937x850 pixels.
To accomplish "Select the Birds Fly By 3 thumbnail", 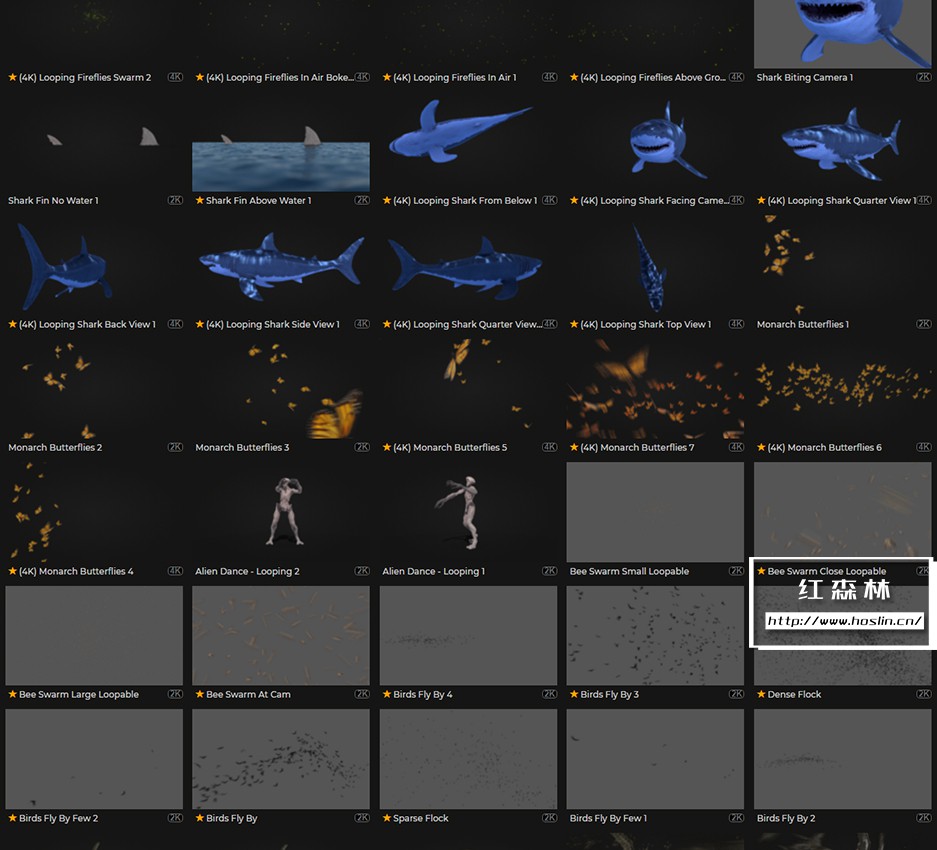I will pyautogui.click(x=655, y=635).
